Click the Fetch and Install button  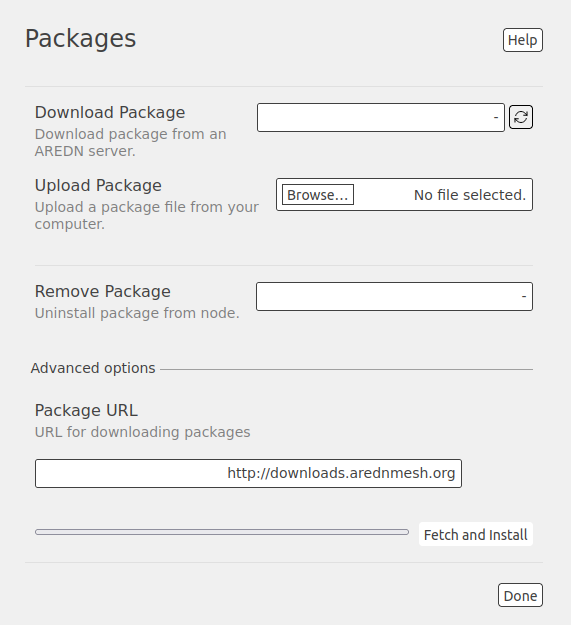point(475,534)
